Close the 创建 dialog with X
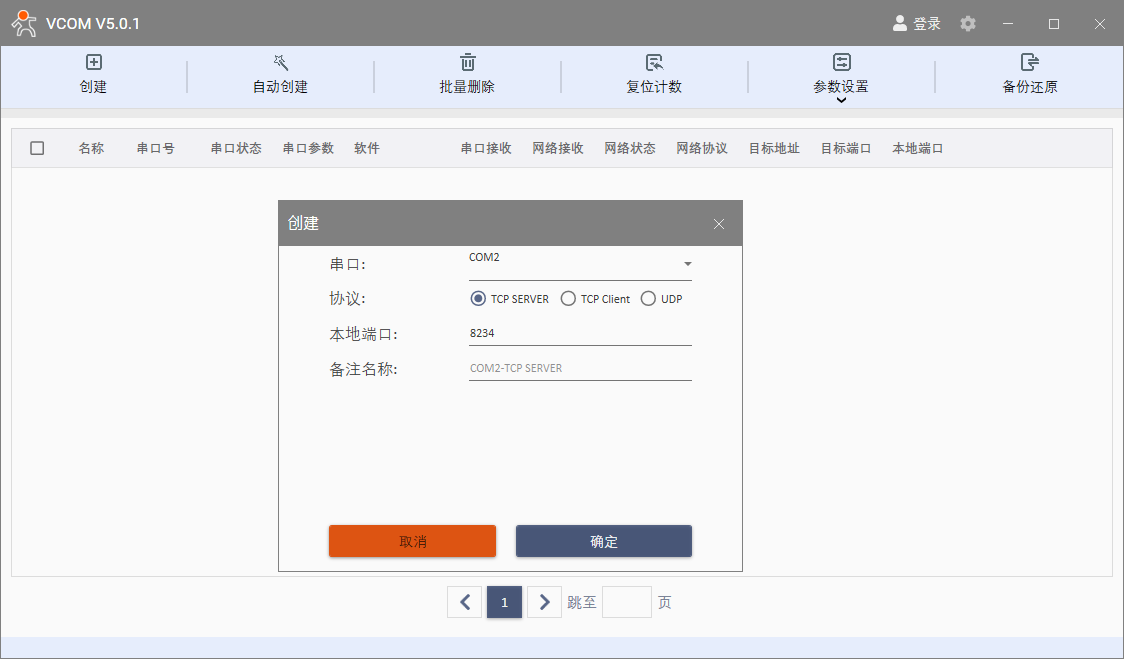 click(718, 224)
